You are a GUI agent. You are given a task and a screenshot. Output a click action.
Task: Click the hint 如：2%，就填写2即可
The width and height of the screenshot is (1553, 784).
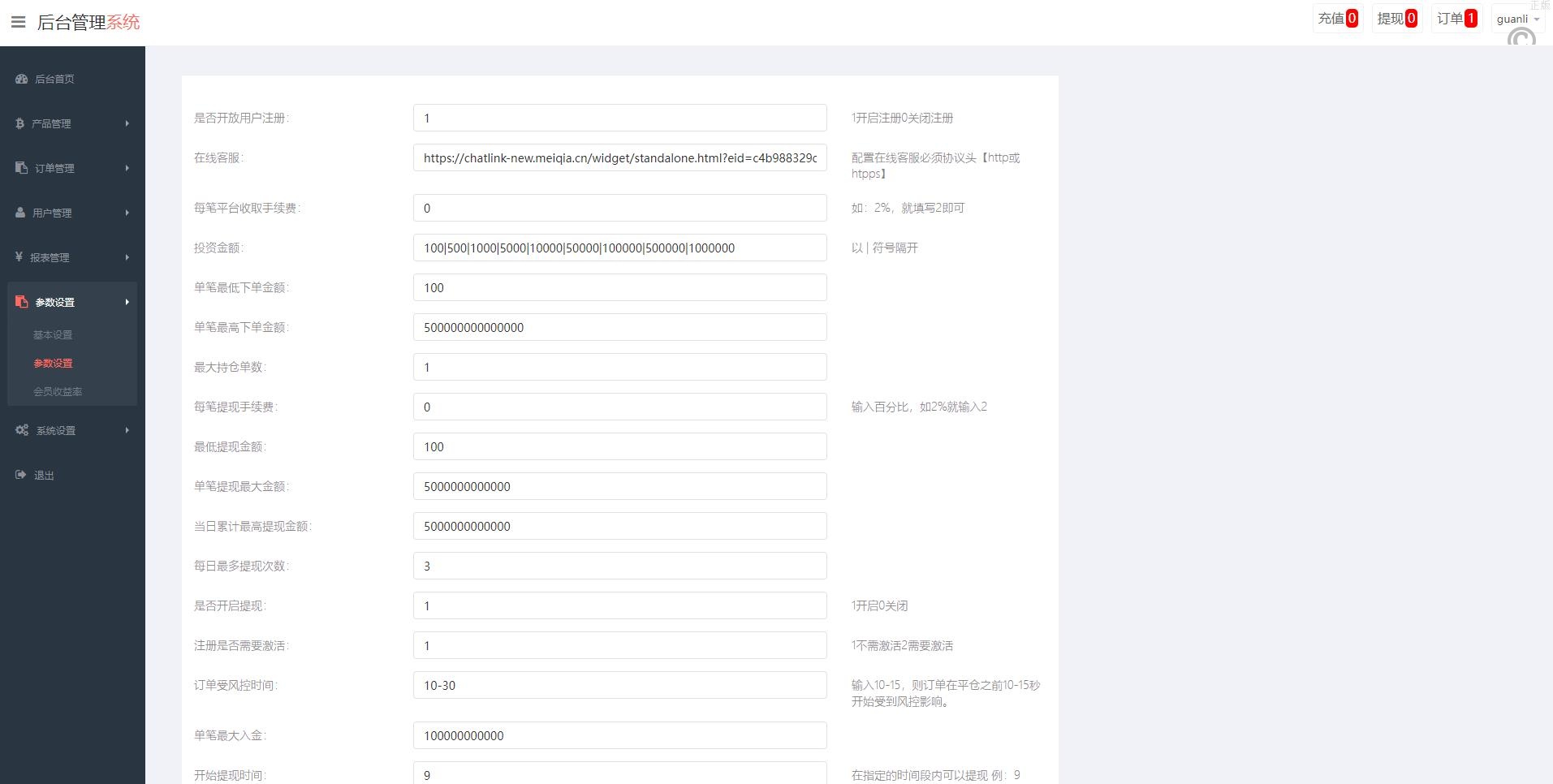(x=908, y=208)
